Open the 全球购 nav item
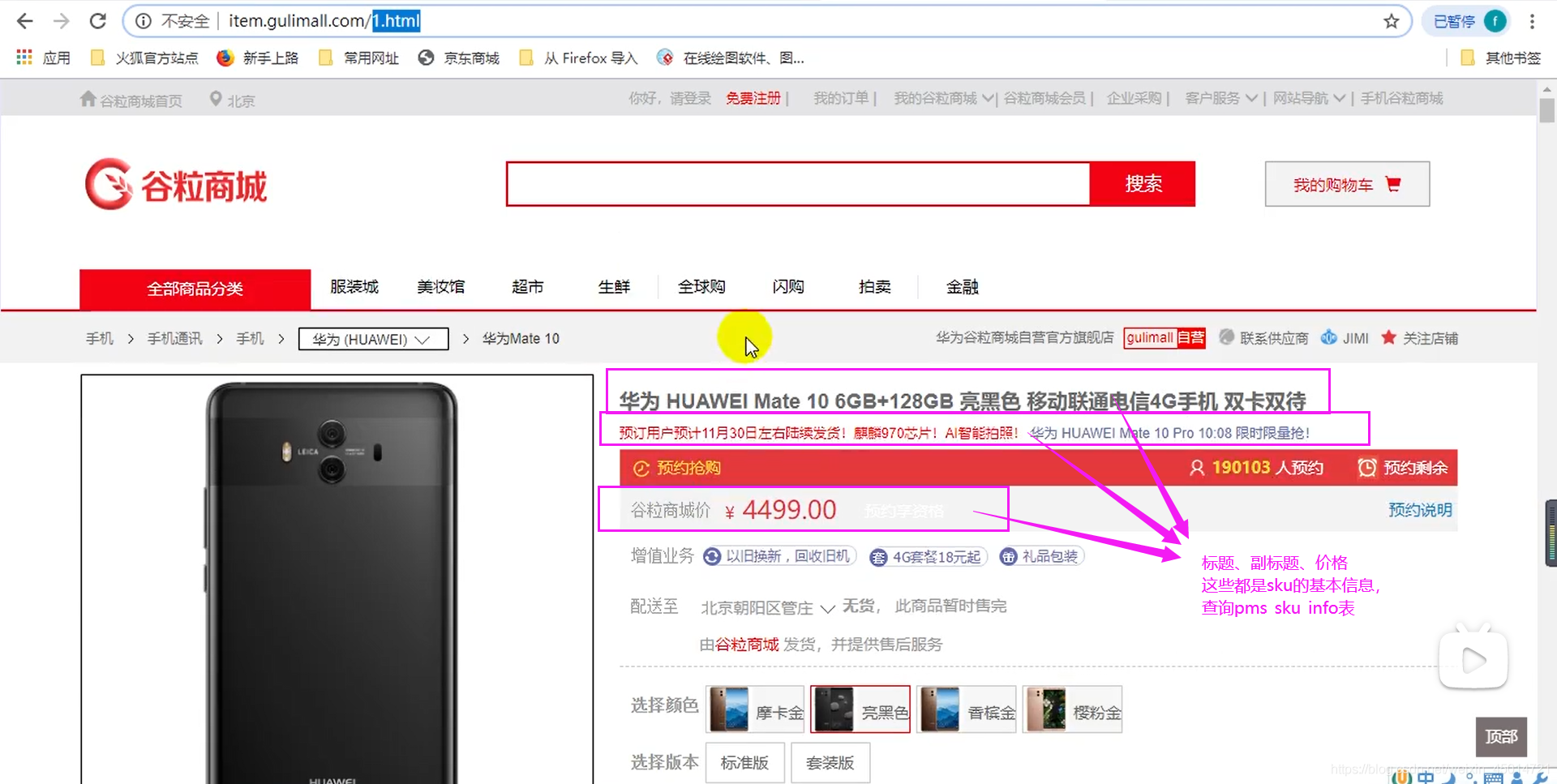This screenshot has height=784, width=1557. pos(701,286)
